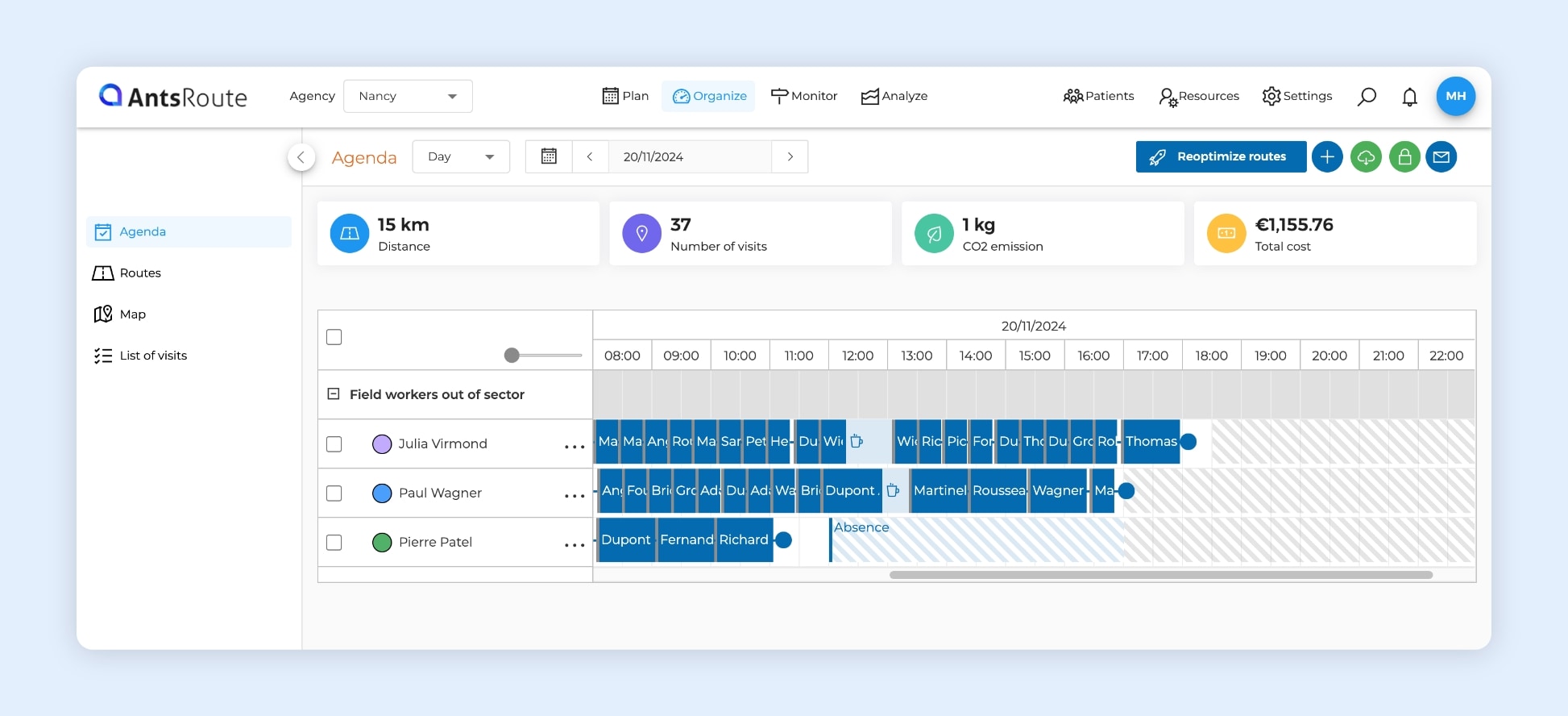Click the blue envelope mail icon

pos(1441,156)
